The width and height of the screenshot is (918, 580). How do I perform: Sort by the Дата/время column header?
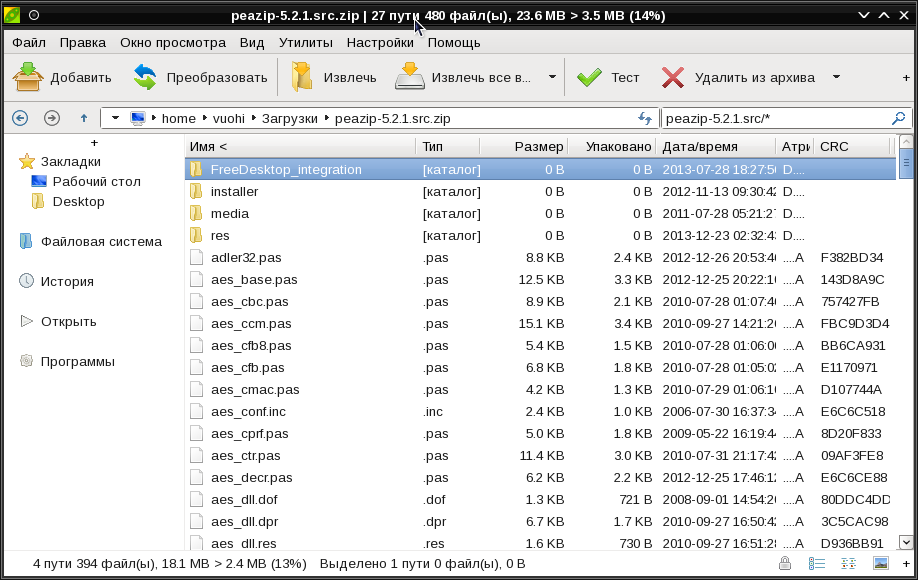click(x=715, y=146)
